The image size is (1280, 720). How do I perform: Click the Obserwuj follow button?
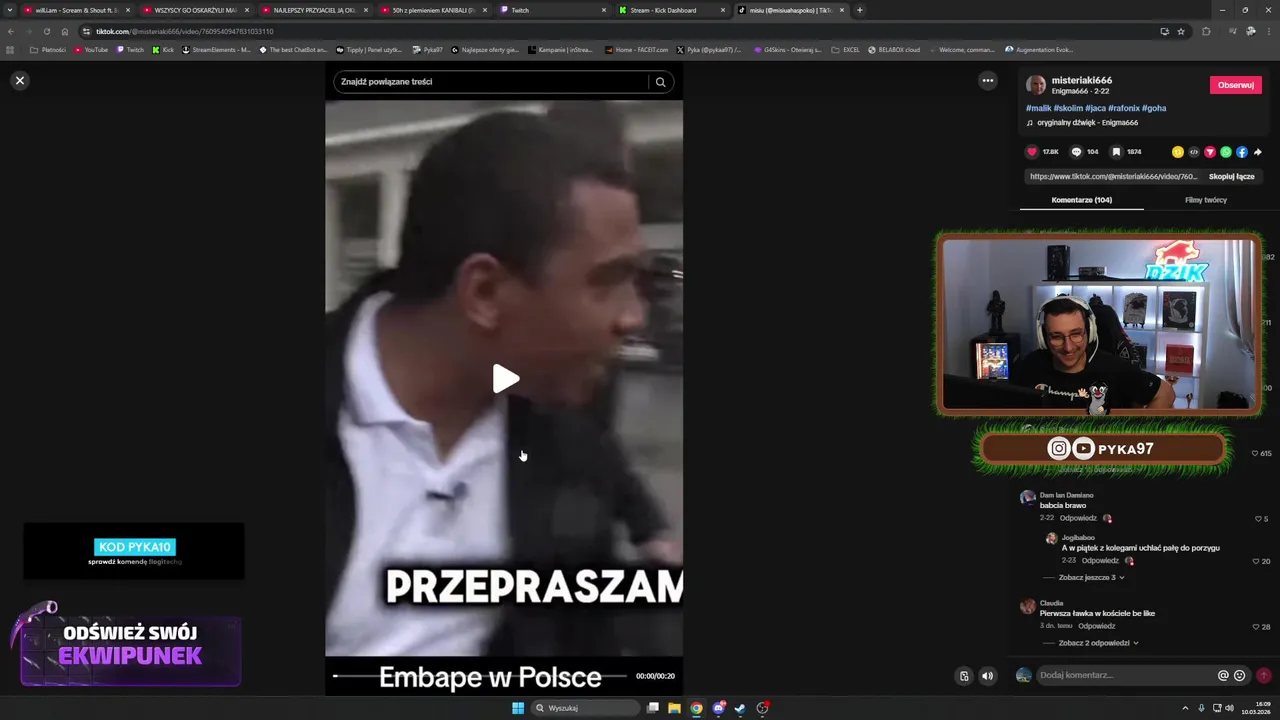[1235, 85]
